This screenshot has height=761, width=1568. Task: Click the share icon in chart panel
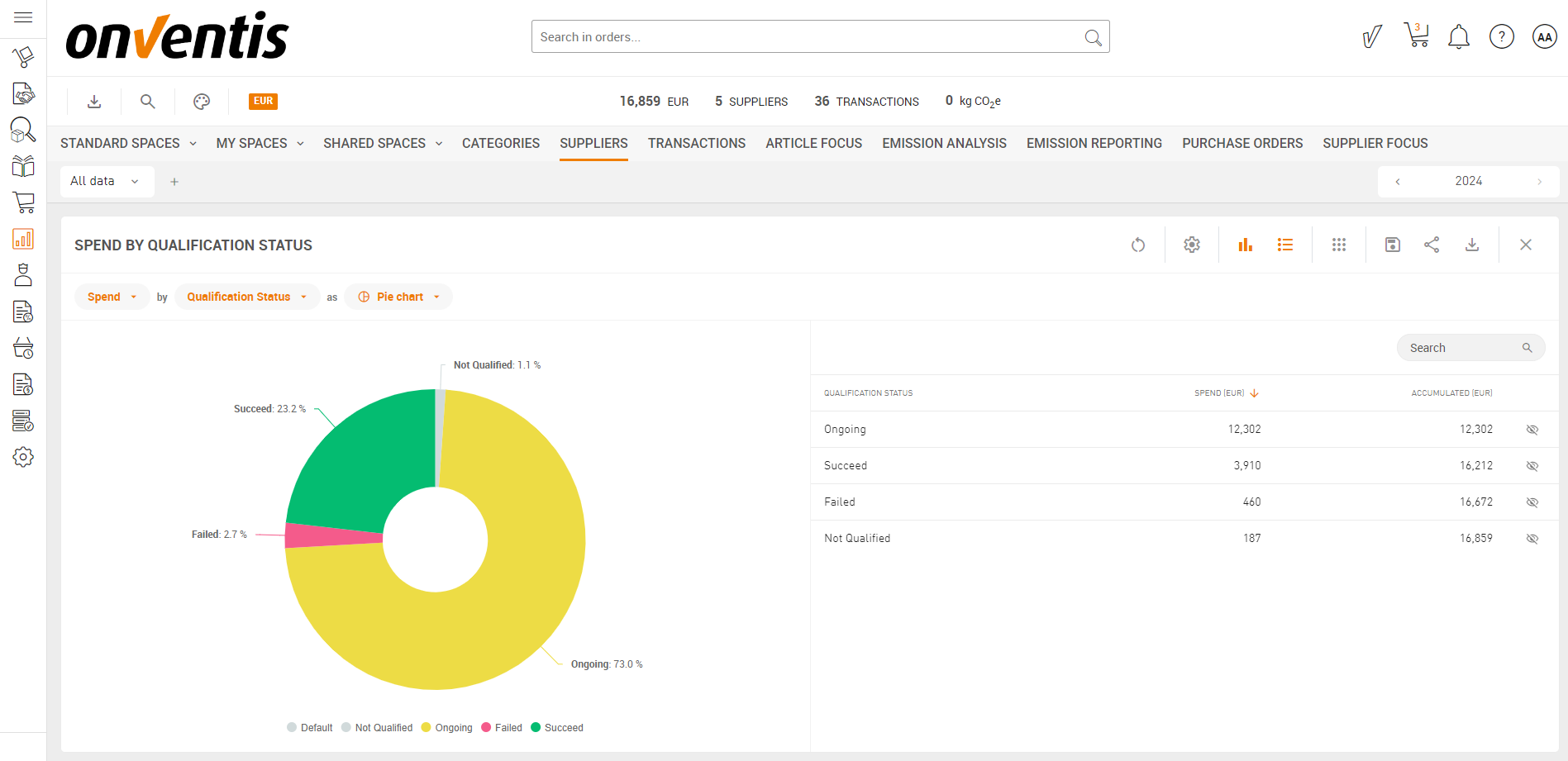1432,245
